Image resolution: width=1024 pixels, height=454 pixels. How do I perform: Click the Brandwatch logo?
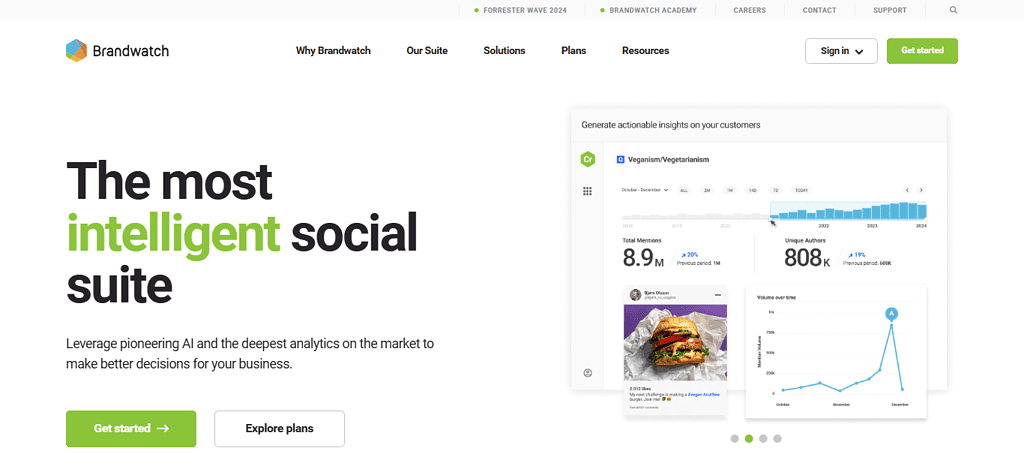point(117,51)
